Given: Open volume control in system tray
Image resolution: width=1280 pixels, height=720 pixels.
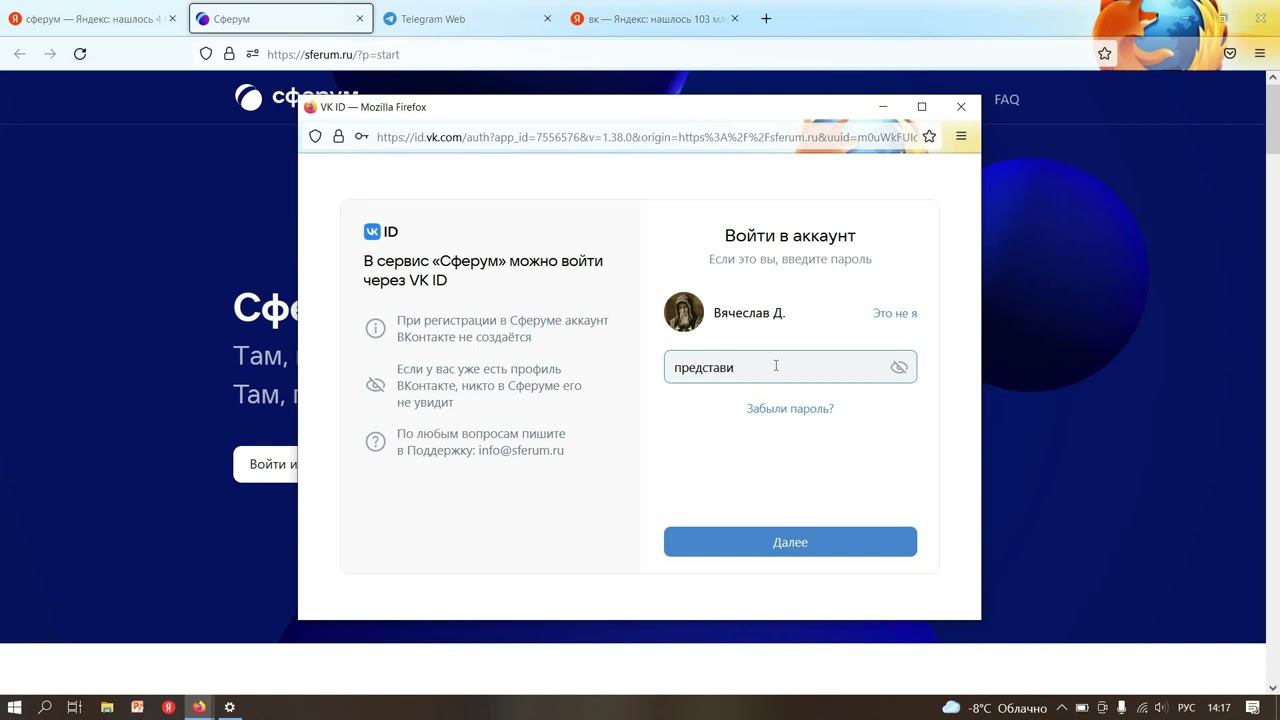Looking at the screenshot, I should click(1162, 708).
